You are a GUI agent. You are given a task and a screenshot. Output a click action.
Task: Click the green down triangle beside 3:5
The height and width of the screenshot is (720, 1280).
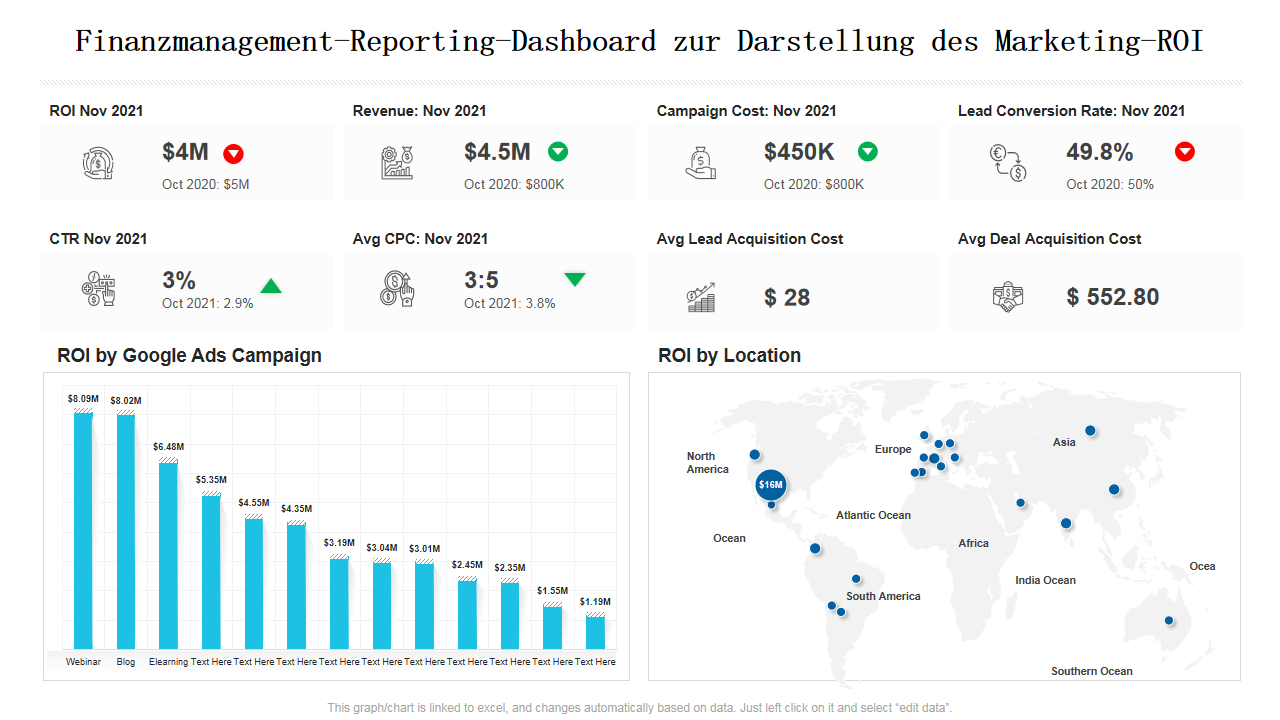pos(575,279)
